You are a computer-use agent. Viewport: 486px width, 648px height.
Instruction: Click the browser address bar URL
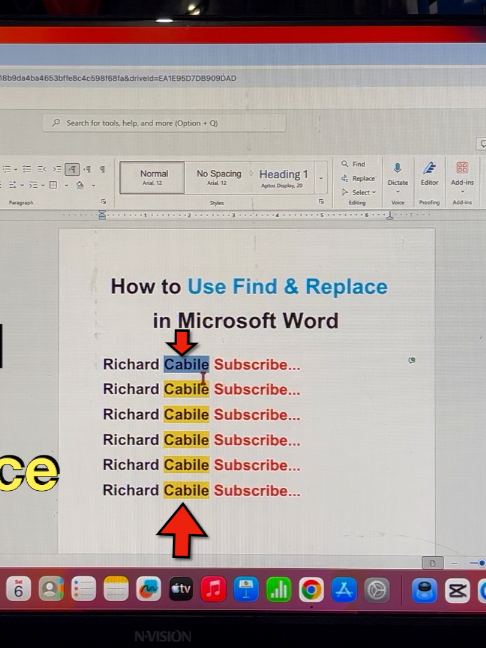coord(118,78)
